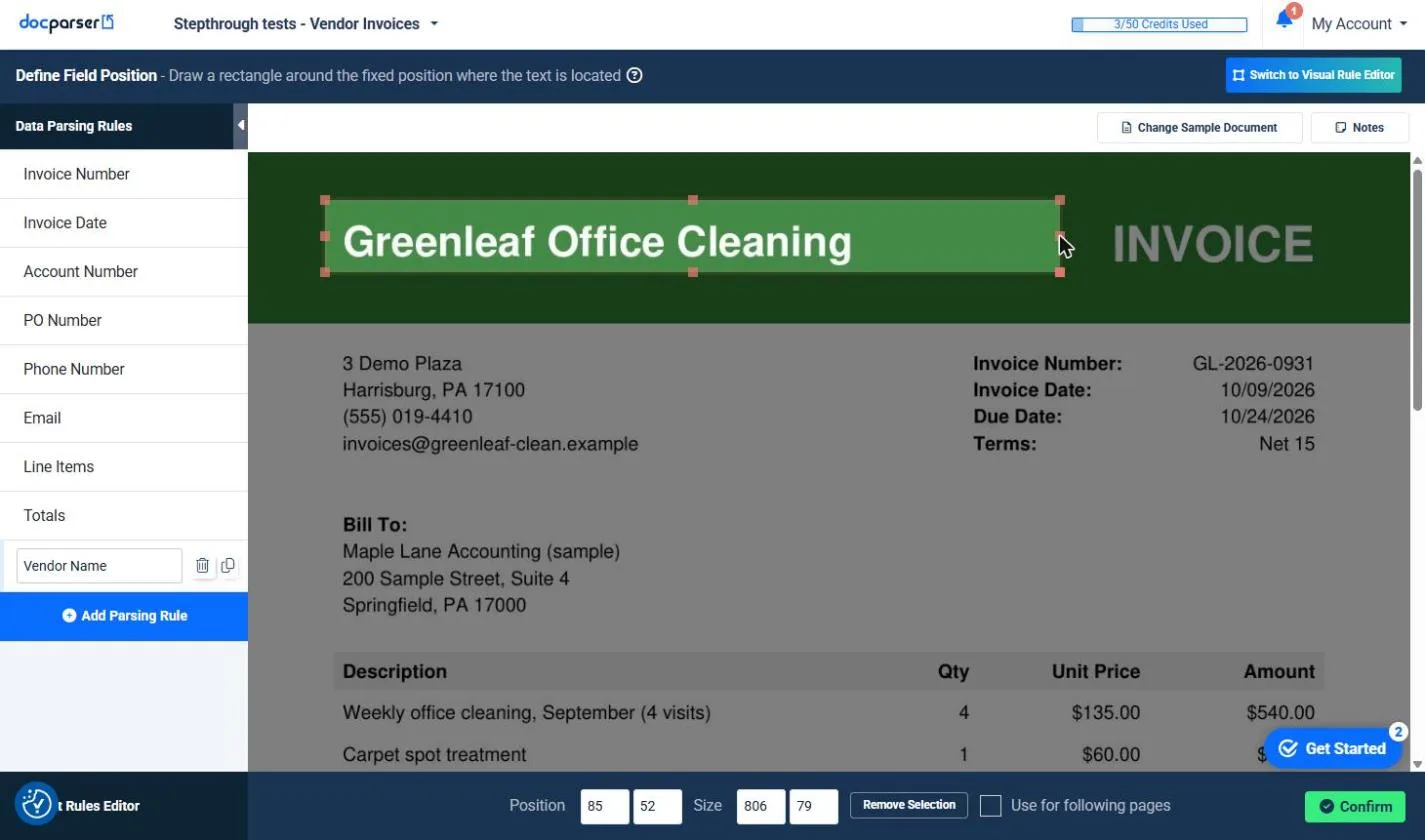Click the Size width input field
The image size is (1425, 840).
761,806
